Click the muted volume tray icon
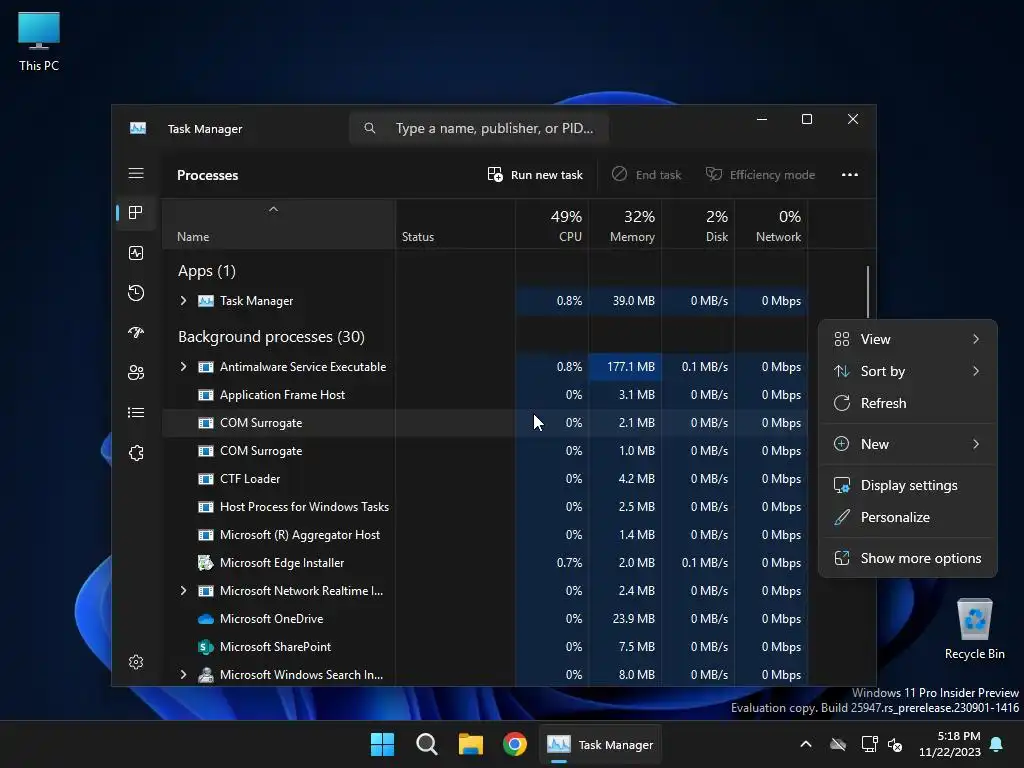Image resolution: width=1024 pixels, height=768 pixels. (x=895, y=744)
